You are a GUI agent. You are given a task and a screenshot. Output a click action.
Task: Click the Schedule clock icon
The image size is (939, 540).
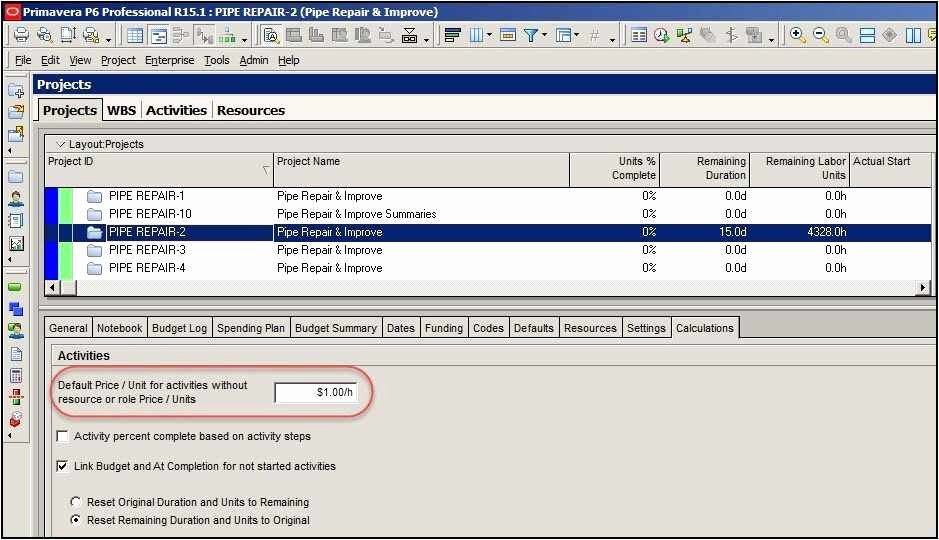[x=662, y=35]
